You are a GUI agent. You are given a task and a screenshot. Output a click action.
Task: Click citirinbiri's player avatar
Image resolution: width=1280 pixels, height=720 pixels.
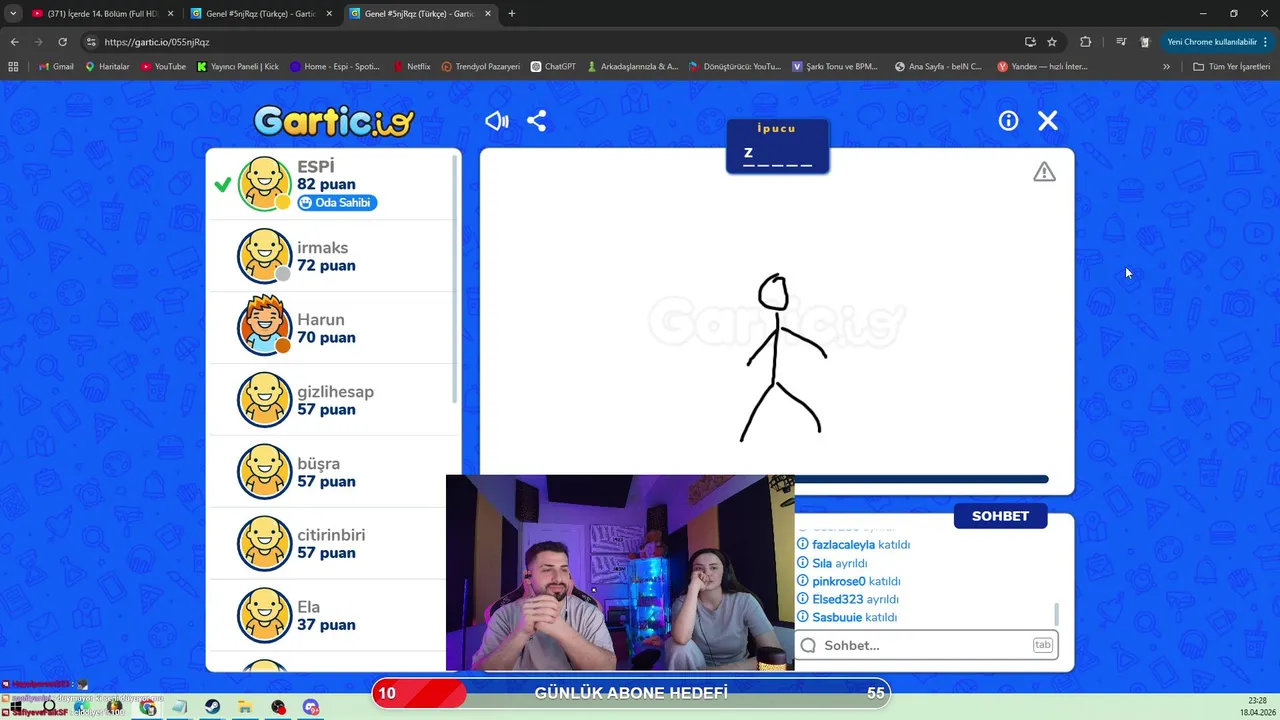[265, 543]
